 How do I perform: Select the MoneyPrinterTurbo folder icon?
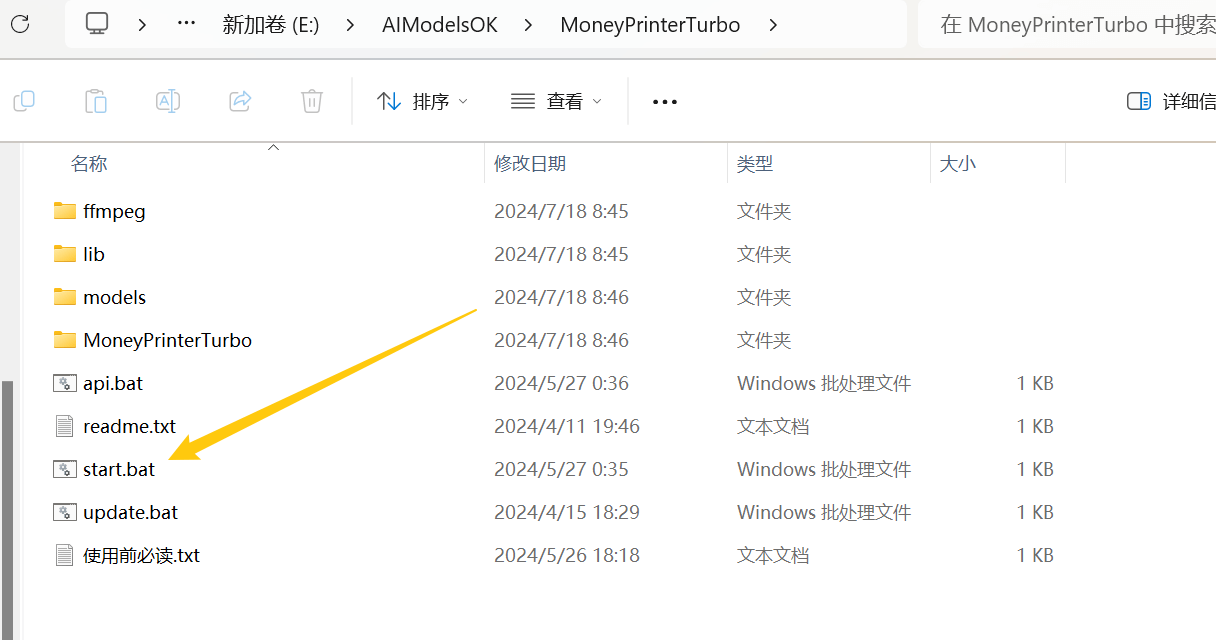point(65,340)
